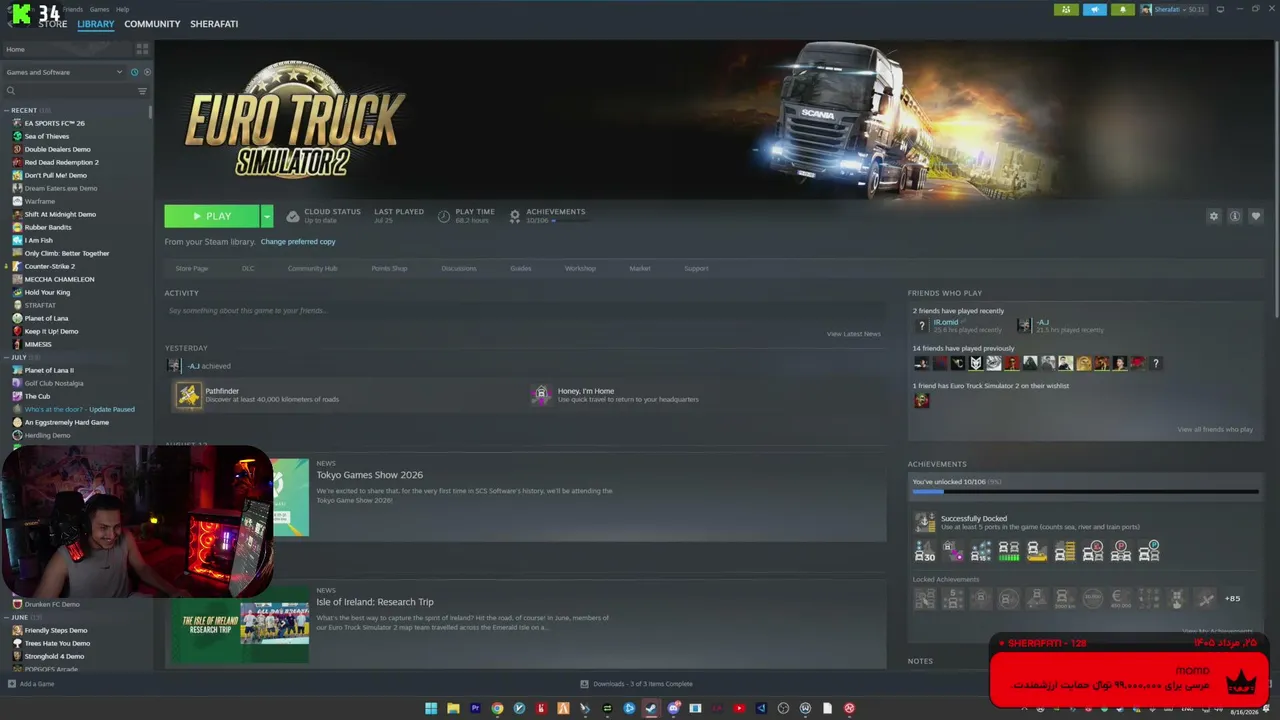Open YouTube app from the taskbar

coord(739,709)
